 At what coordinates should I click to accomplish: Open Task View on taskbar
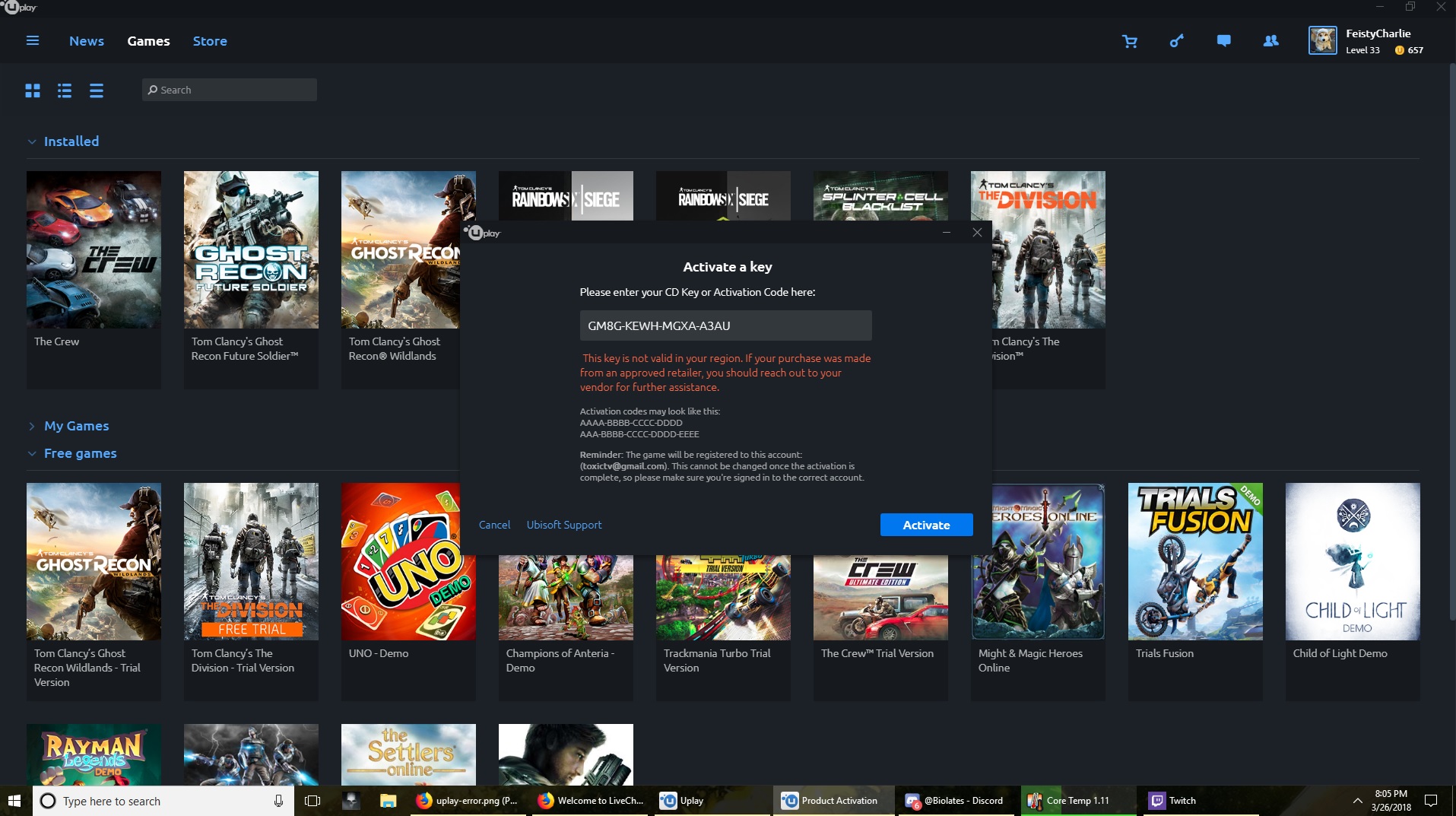point(312,801)
